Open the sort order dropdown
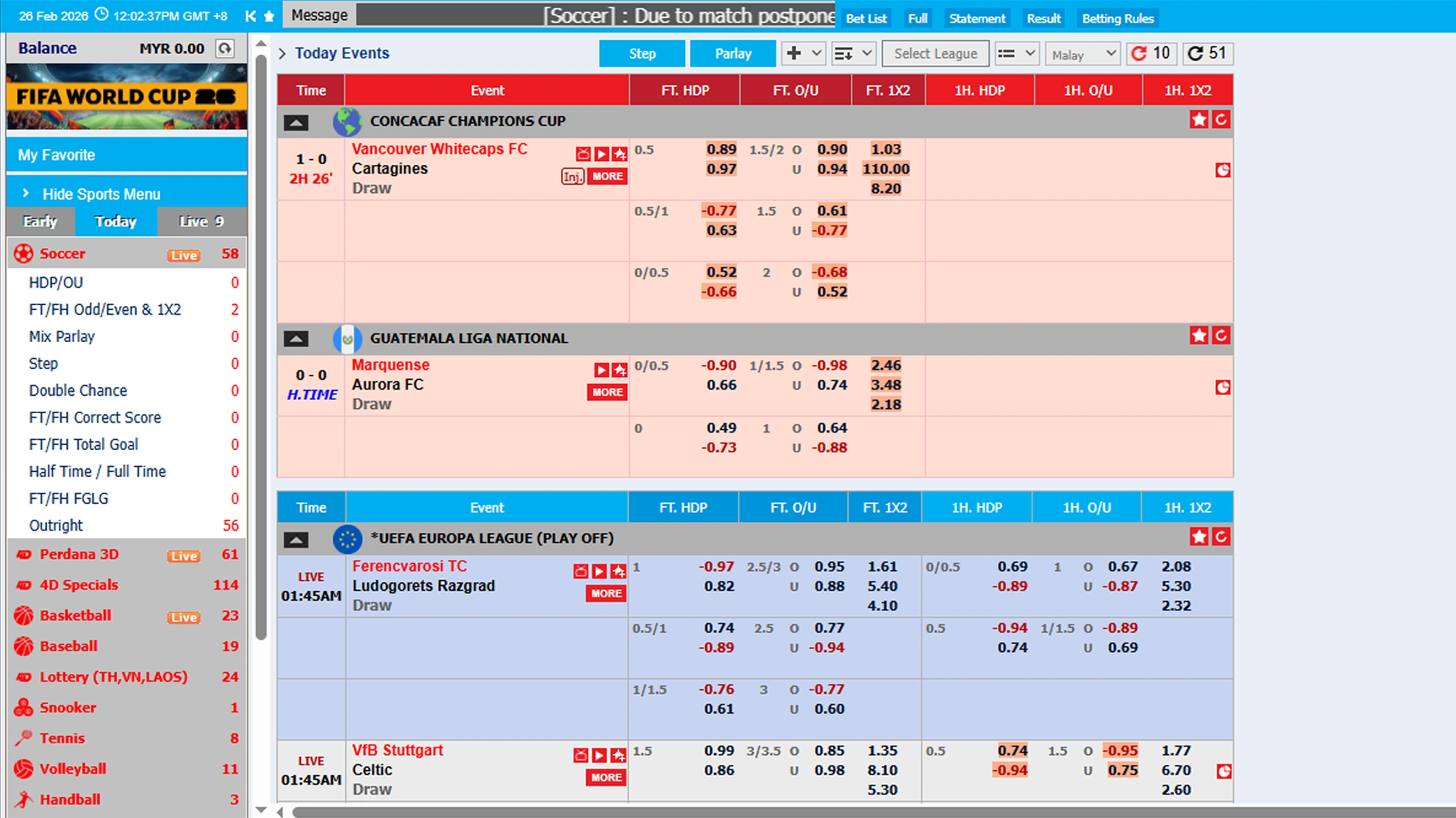The width and height of the screenshot is (1456, 818). click(853, 53)
